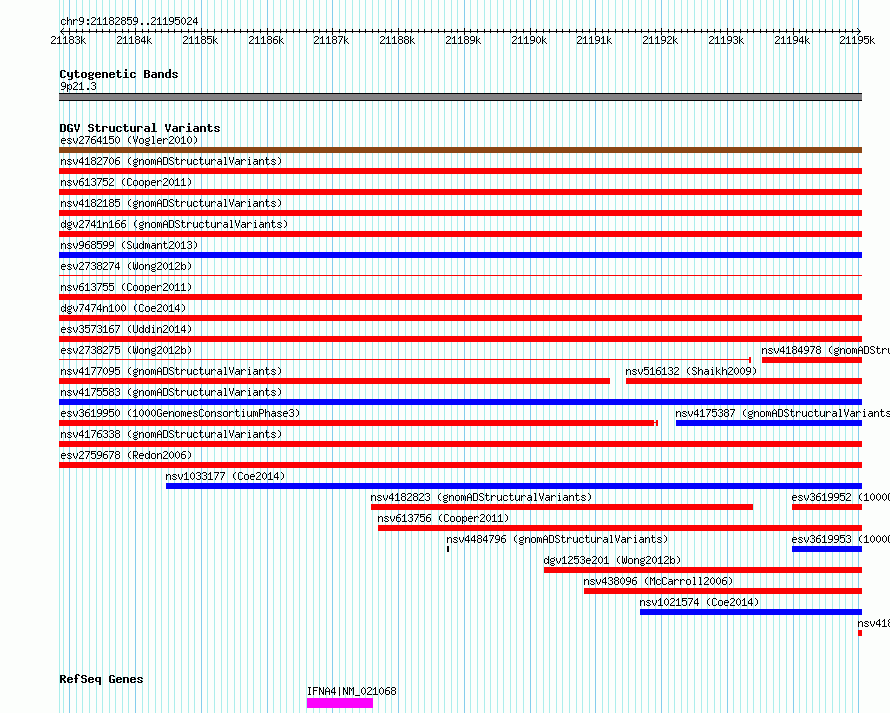Viewport: 890px width, 713px height.
Task: Select the dgv2741n166 variant label
Action: point(174,224)
